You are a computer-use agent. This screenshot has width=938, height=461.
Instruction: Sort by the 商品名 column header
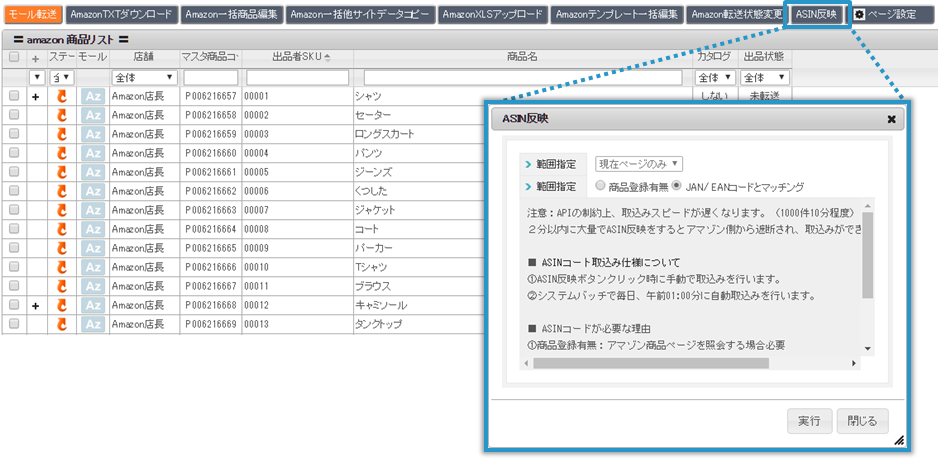pos(522,57)
